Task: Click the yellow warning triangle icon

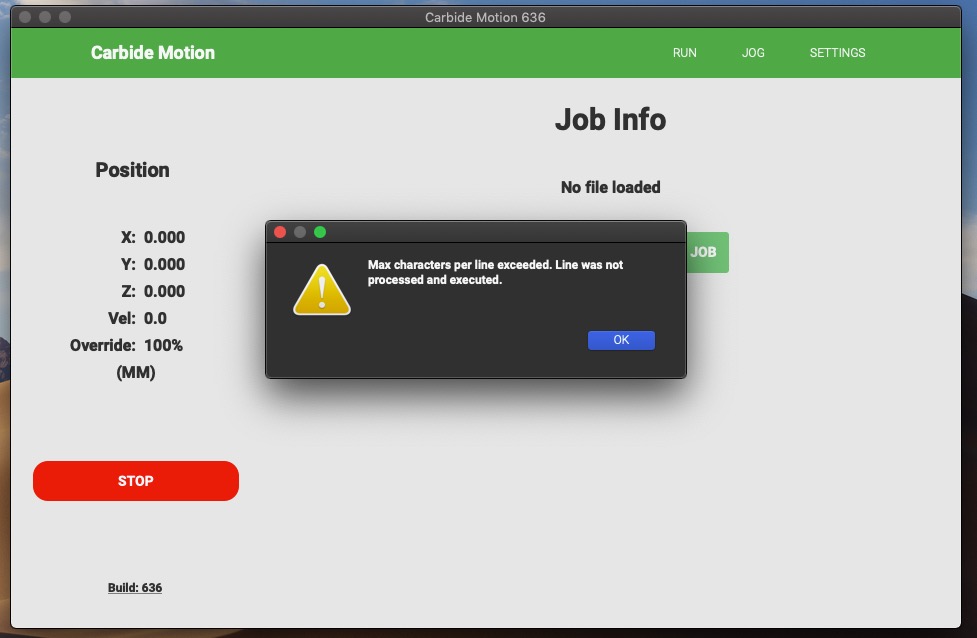Action: coord(322,290)
